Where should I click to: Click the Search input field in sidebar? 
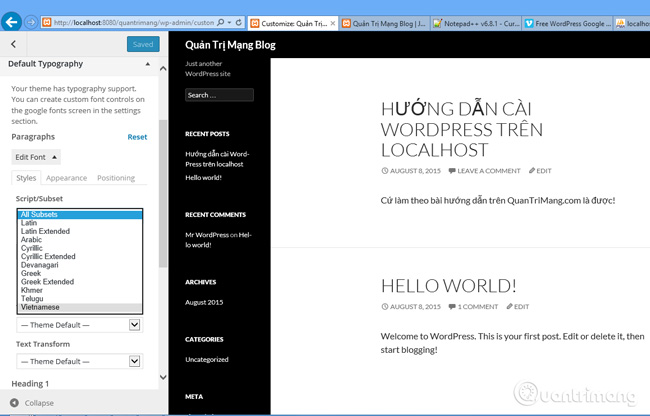pyautogui.click(x=219, y=95)
